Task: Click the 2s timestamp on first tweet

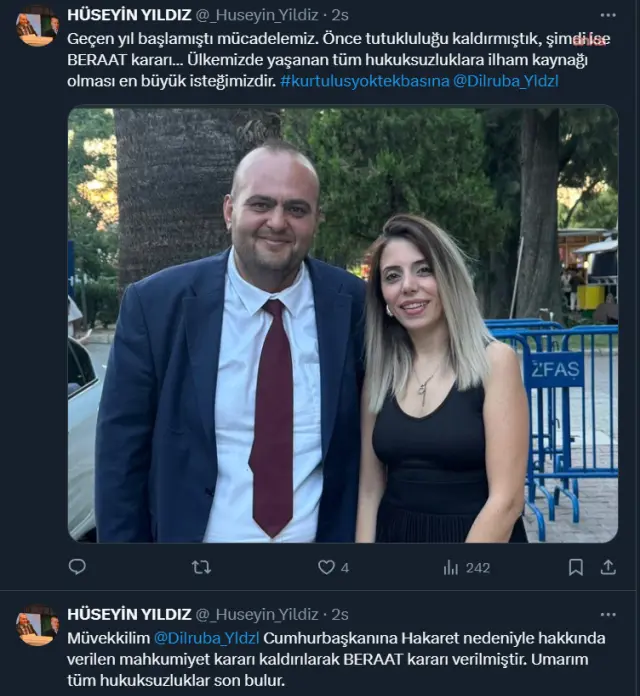Action: point(340,15)
